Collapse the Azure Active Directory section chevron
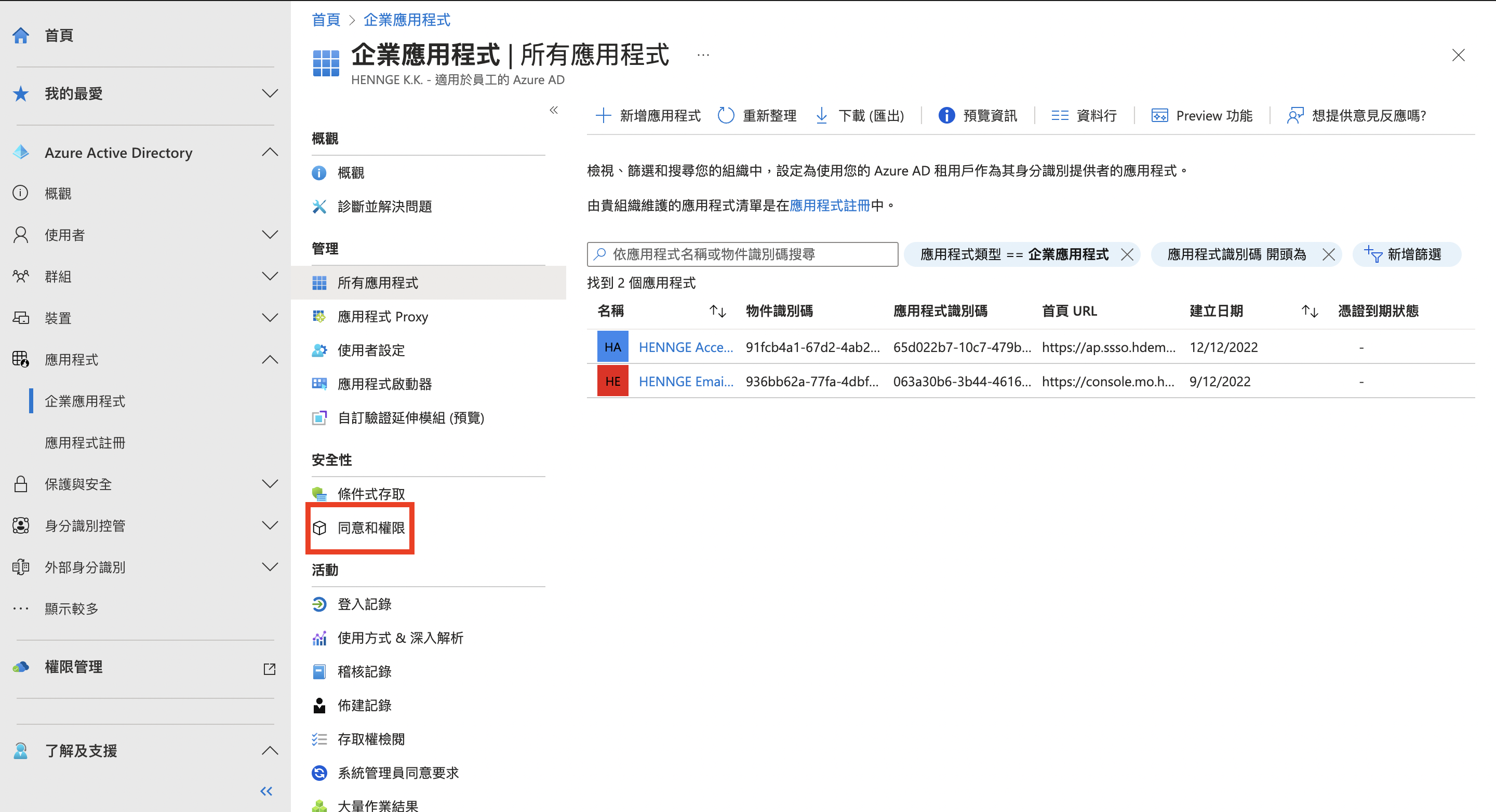The image size is (1496, 812). tap(270, 152)
